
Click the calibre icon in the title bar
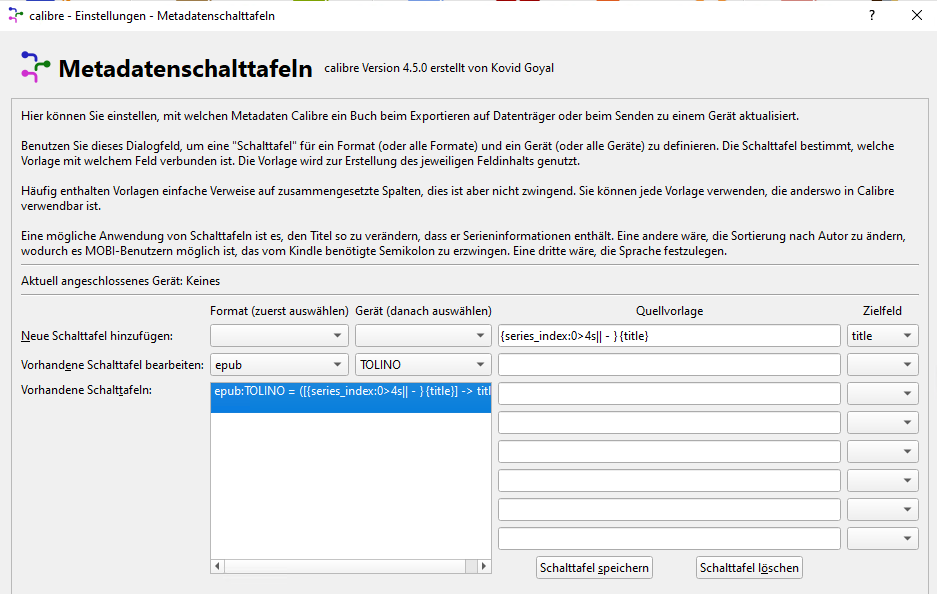[x=16, y=16]
